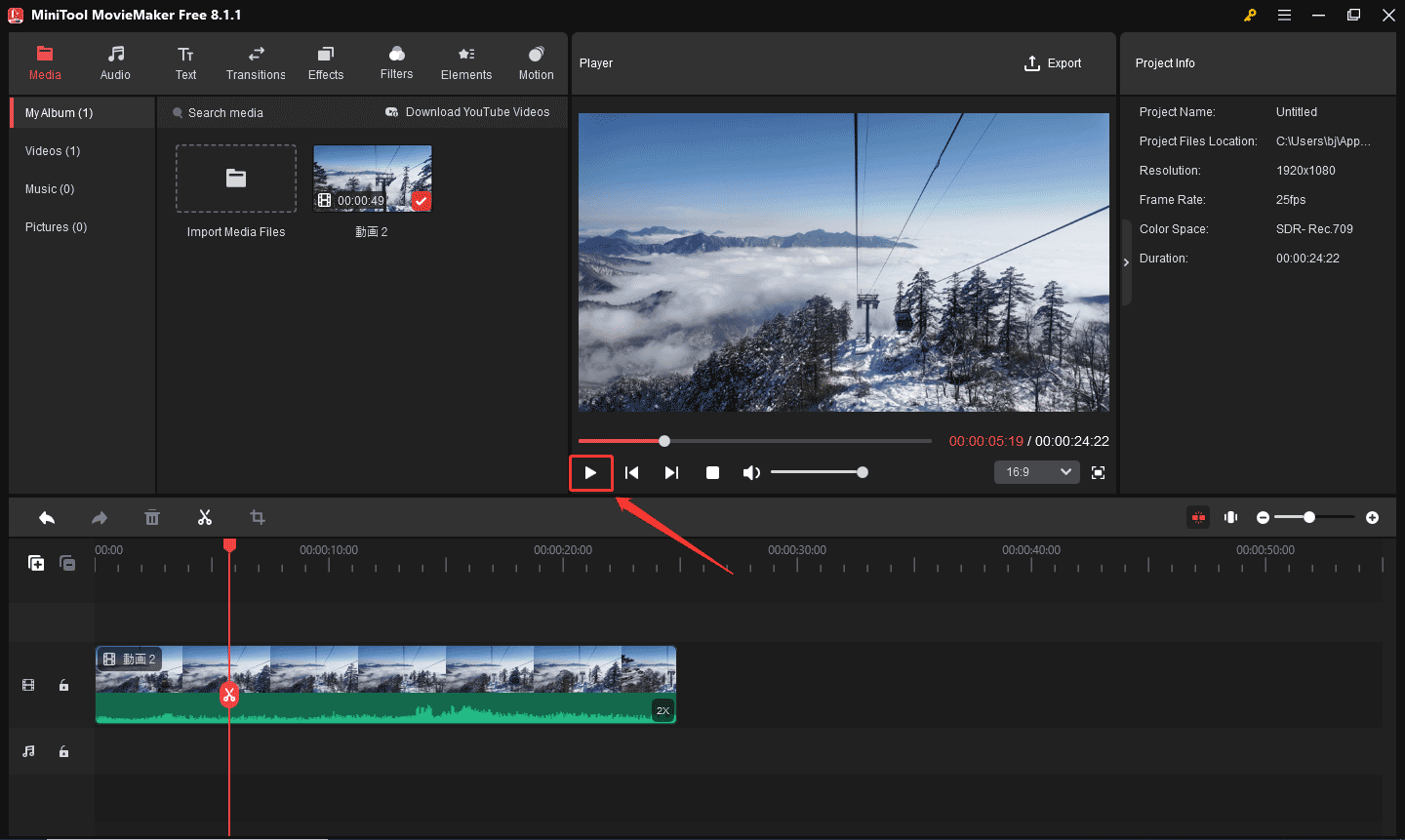
Task: Split clip with scissors tool
Action: [205, 518]
